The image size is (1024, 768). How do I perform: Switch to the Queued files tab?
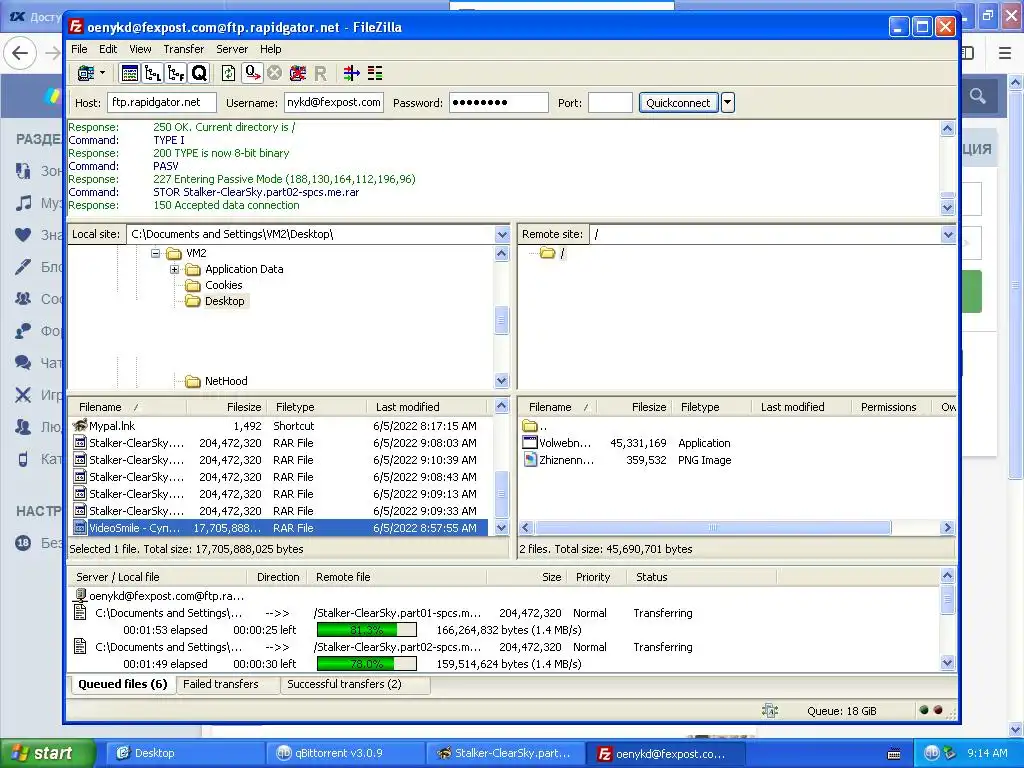[122, 684]
